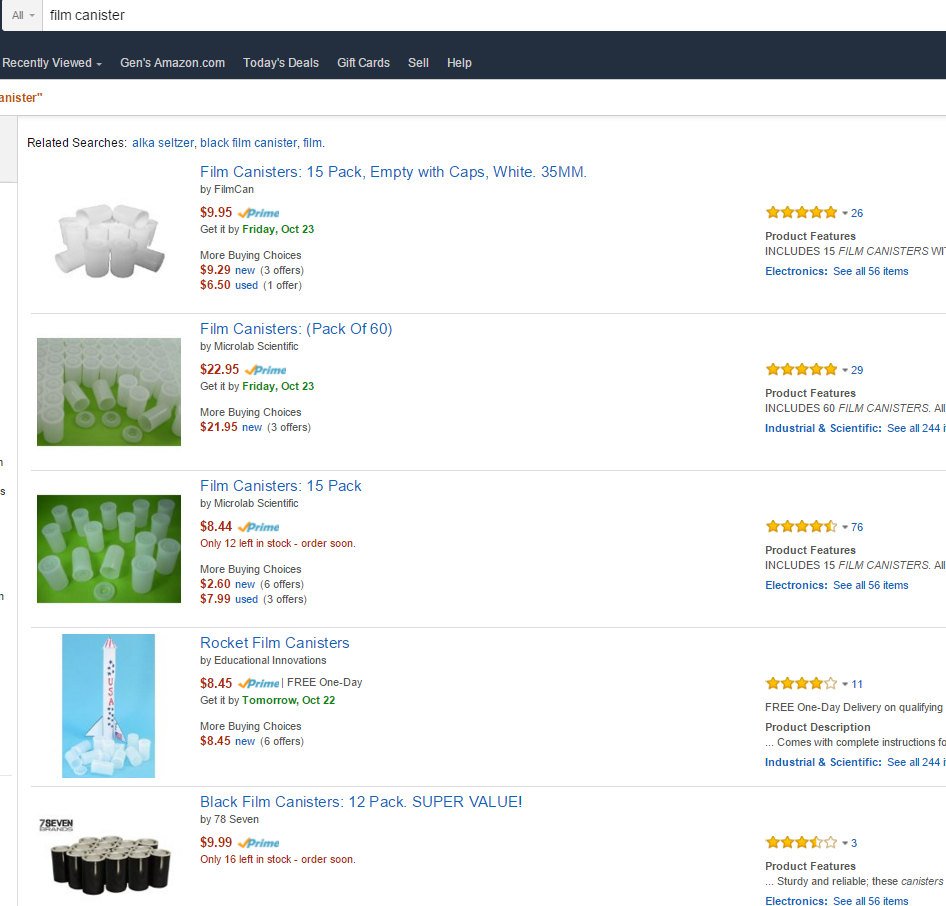
Task: Click the star rating for Rocket Film Canisters
Action: click(x=801, y=684)
